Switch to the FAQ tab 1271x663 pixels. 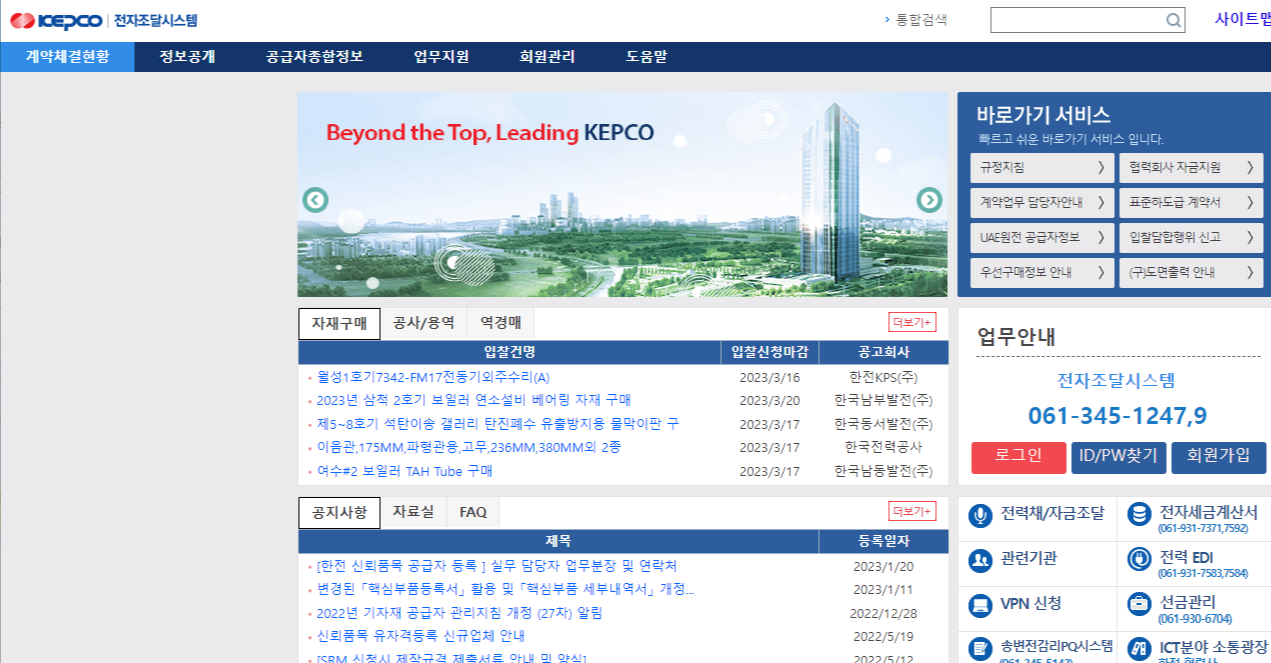point(473,513)
